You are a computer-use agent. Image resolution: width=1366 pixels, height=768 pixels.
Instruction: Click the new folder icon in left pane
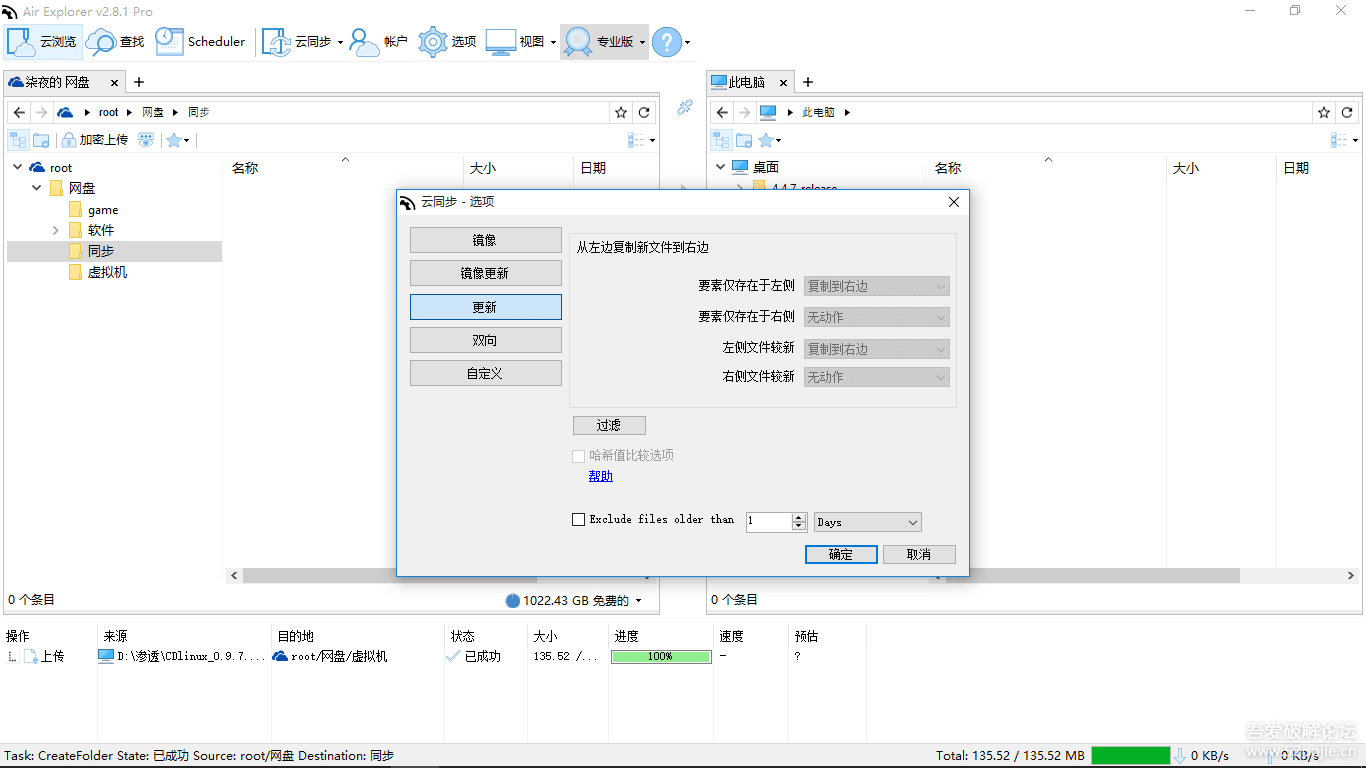coord(41,140)
